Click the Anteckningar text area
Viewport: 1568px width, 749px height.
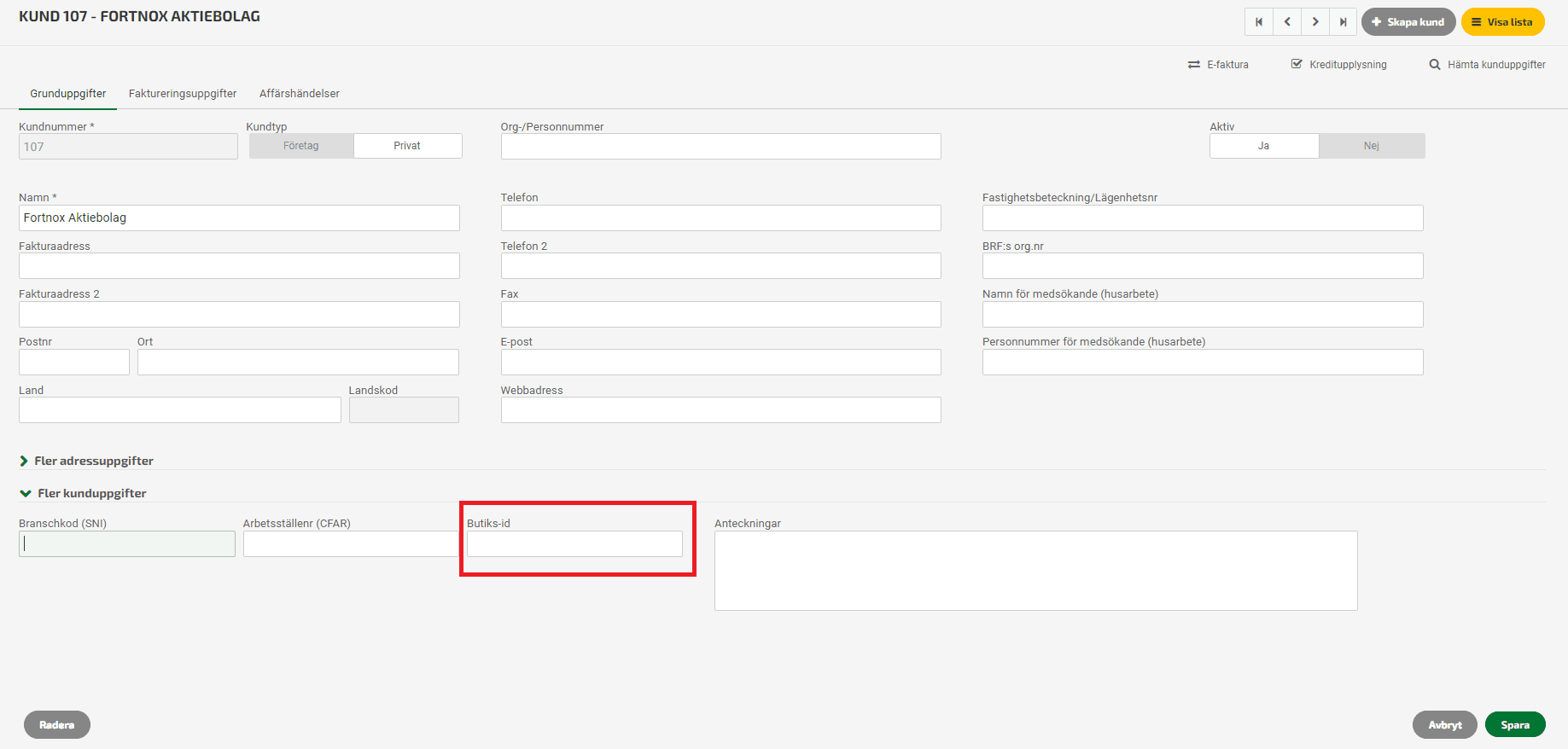tap(1035, 571)
